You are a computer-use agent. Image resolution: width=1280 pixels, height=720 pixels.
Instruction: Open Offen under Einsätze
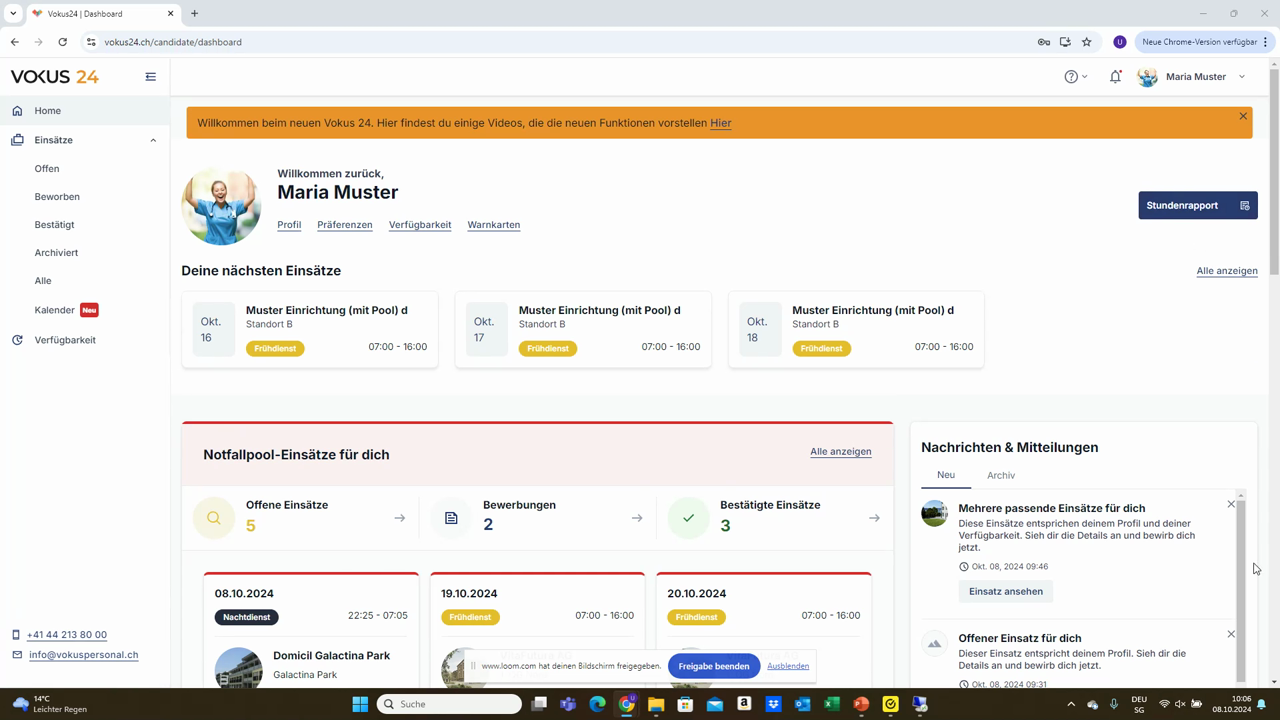47,169
